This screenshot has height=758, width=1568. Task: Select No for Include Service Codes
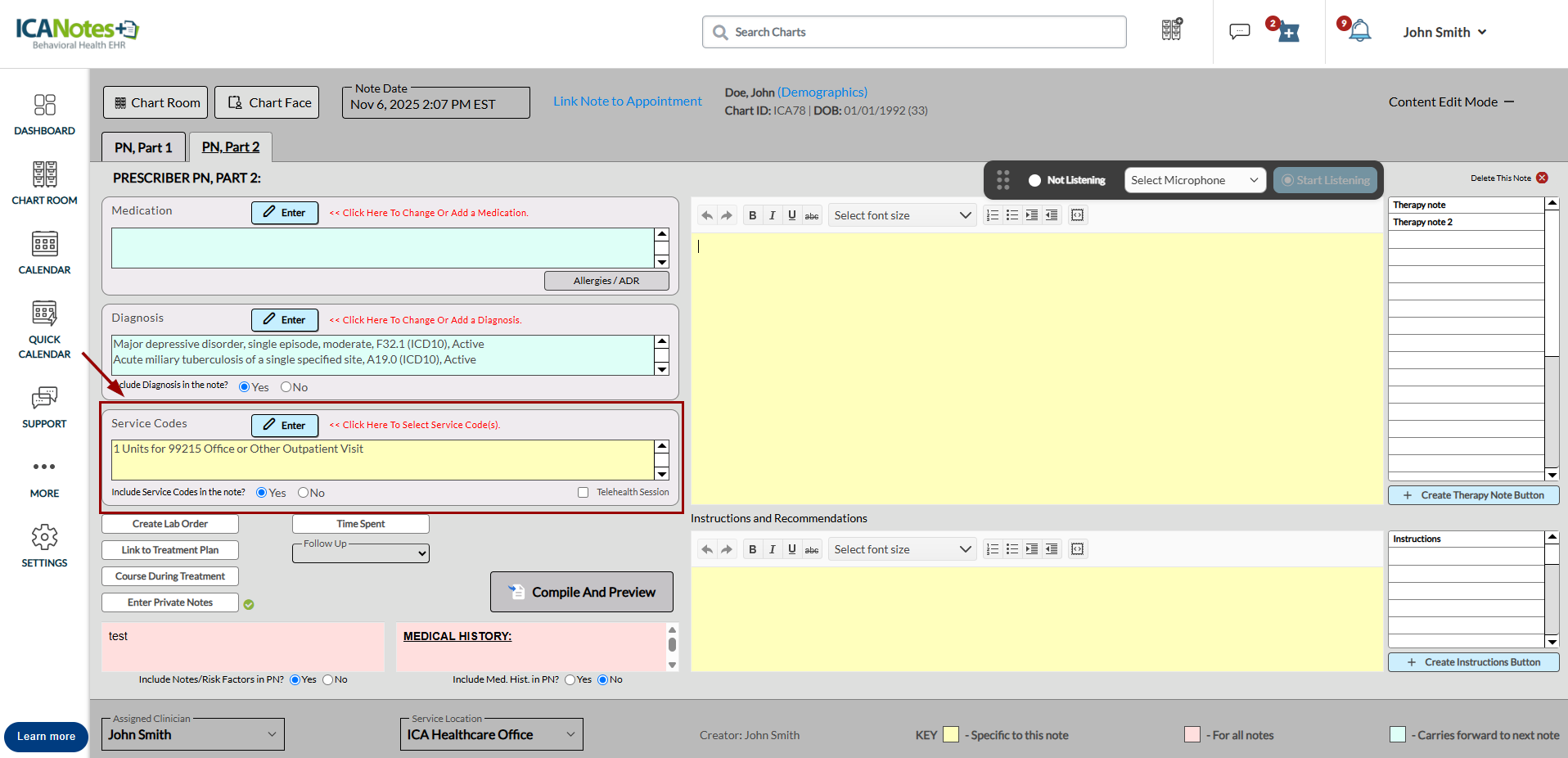303,493
